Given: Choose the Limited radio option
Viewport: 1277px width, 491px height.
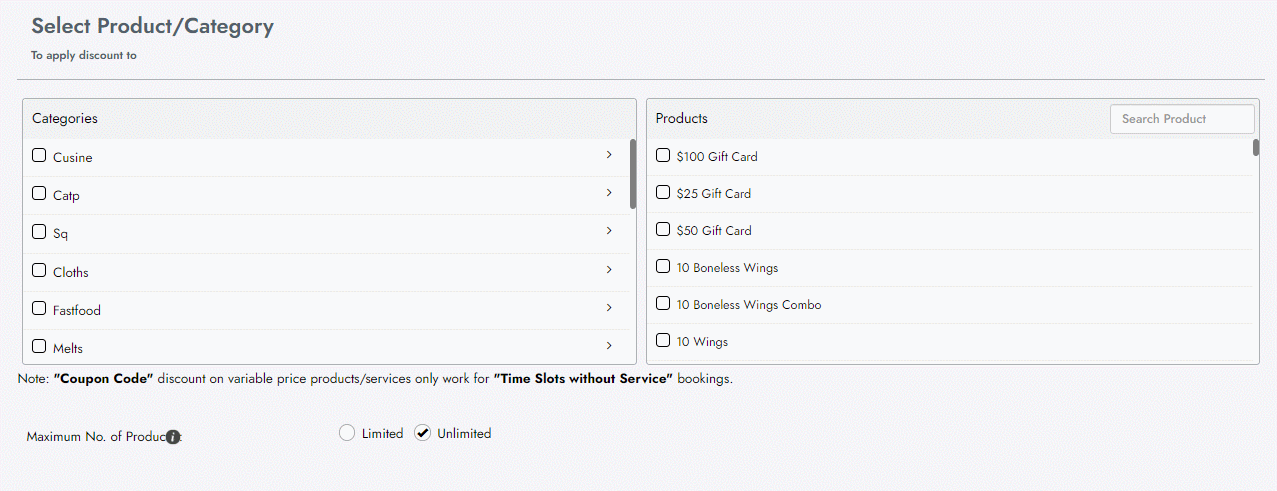Looking at the screenshot, I should click(x=347, y=433).
